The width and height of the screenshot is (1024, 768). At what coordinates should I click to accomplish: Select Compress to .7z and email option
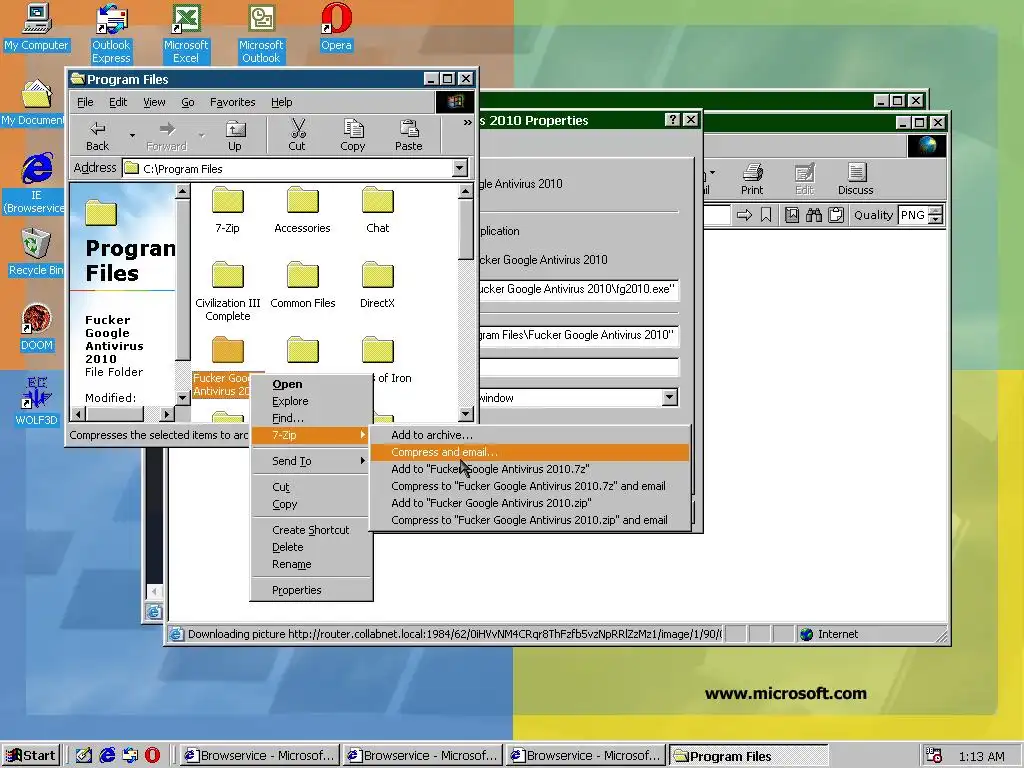[x=530, y=486]
